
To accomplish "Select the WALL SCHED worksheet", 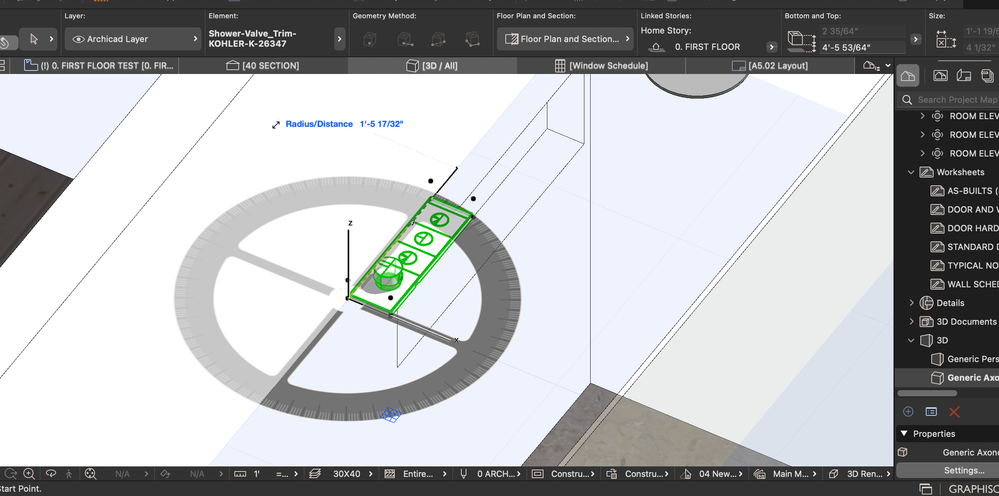I will pyautogui.click(x=963, y=284).
